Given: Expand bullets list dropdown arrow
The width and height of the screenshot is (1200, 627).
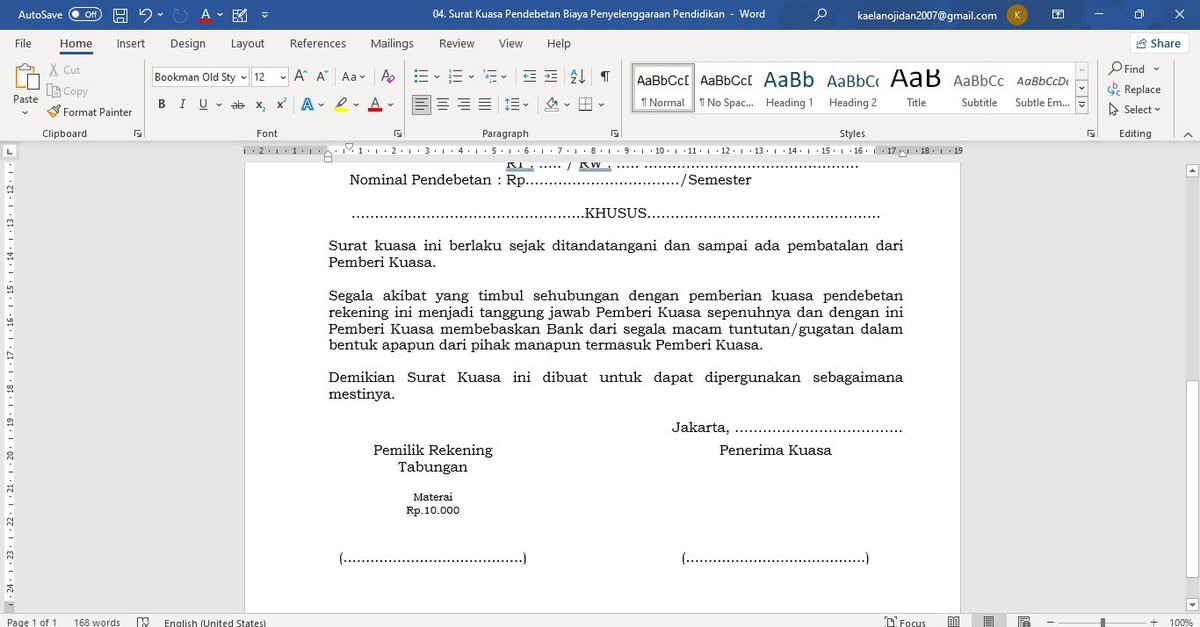Looking at the screenshot, I should pos(435,77).
